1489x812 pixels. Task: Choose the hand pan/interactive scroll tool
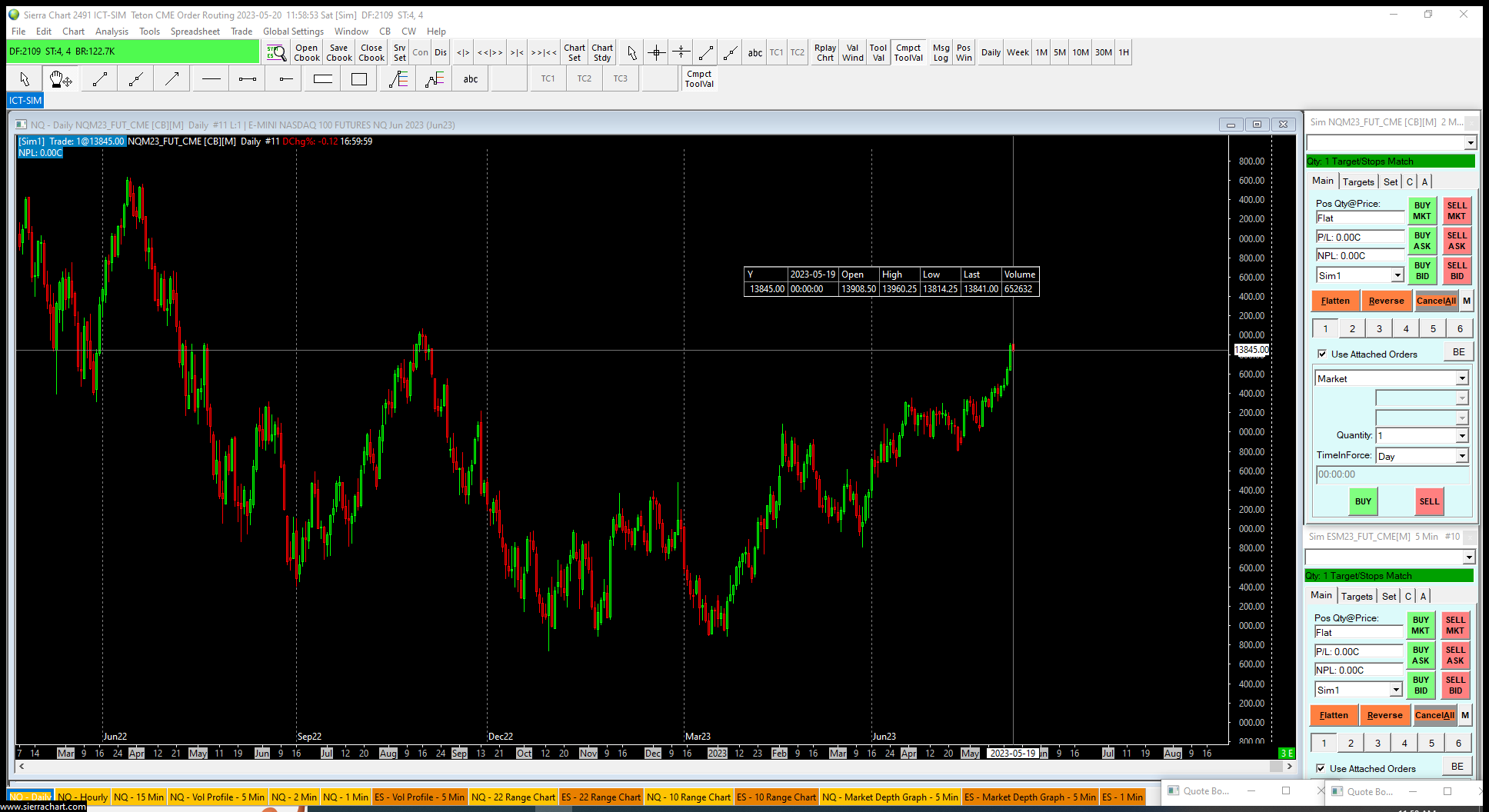pos(61,78)
